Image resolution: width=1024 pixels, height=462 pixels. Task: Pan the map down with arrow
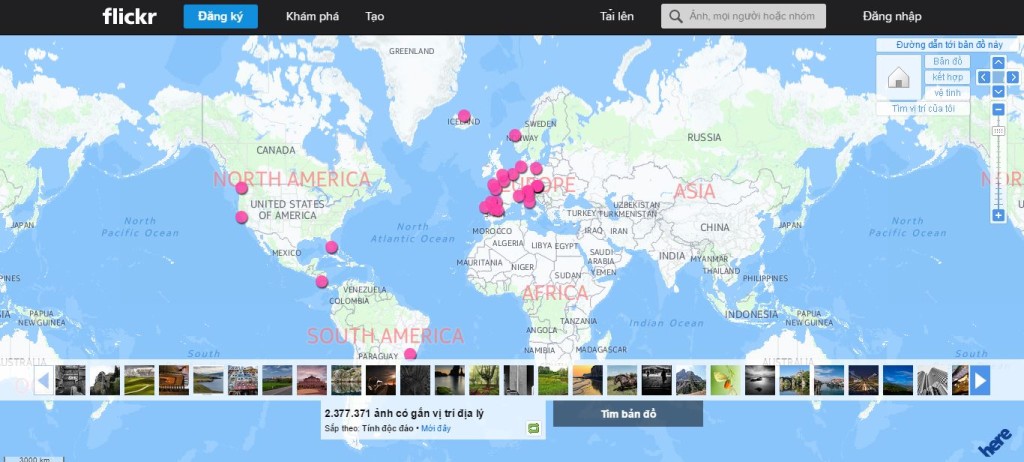(x=998, y=92)
